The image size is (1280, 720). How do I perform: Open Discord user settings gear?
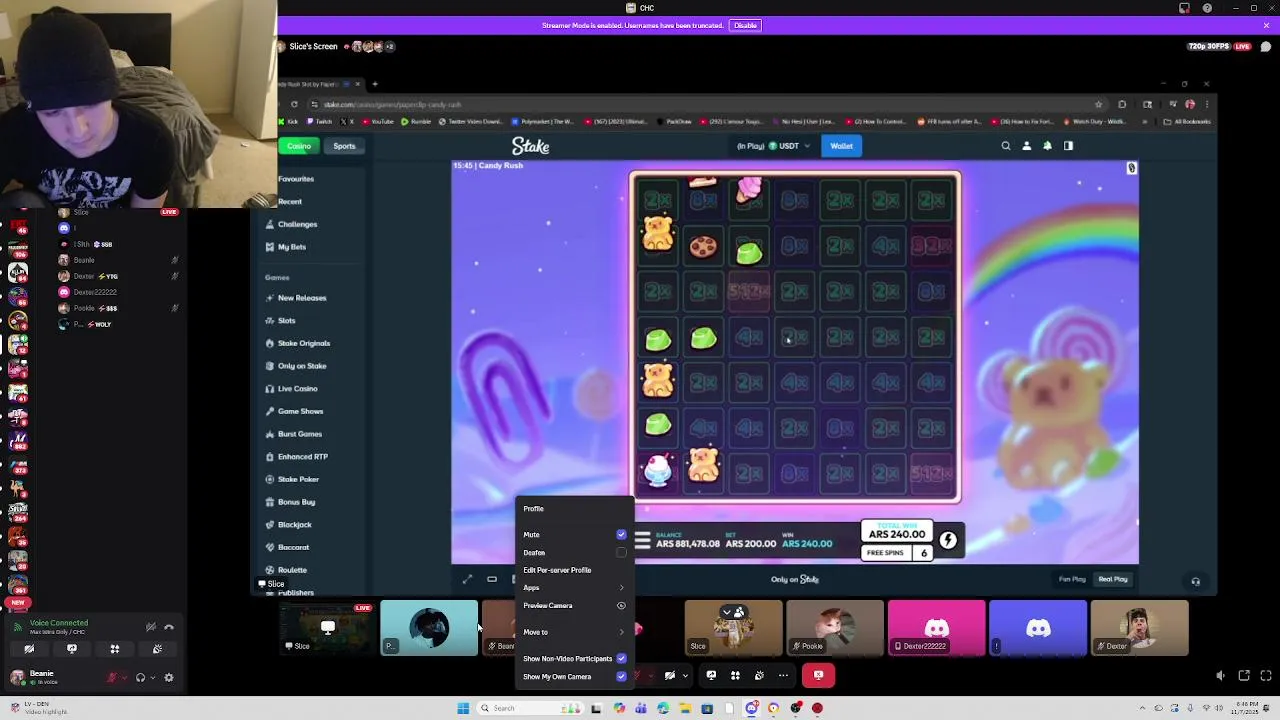point(169,677)
